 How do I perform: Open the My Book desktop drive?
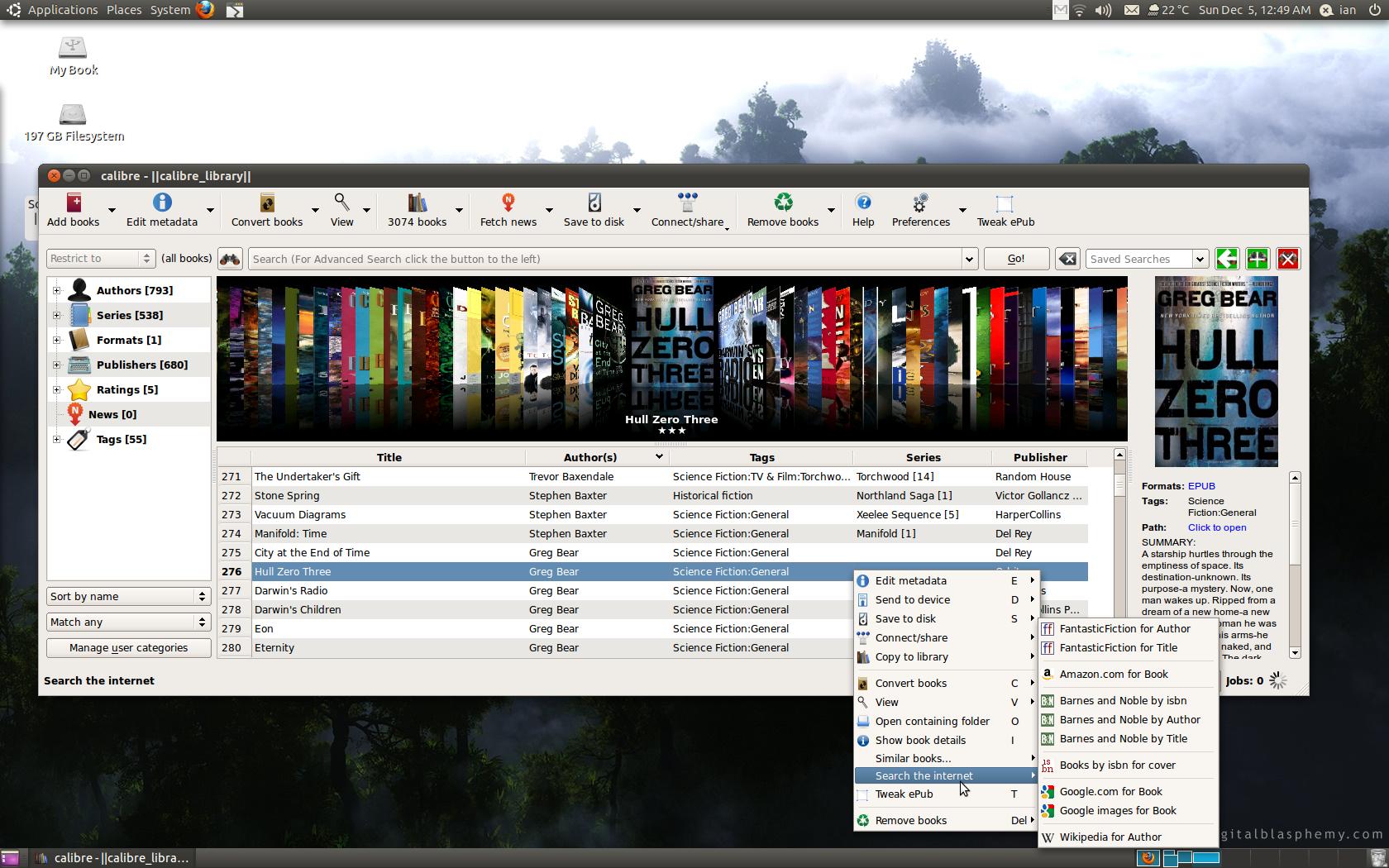point(73,56)
